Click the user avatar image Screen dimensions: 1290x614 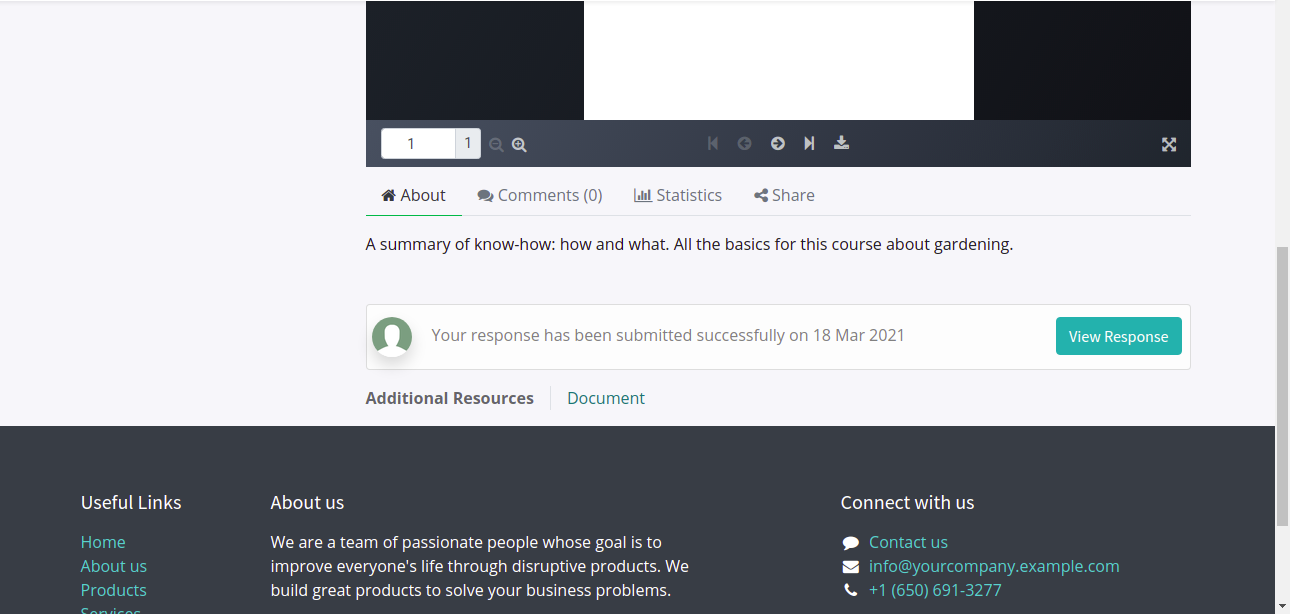[x=392, y=337]
